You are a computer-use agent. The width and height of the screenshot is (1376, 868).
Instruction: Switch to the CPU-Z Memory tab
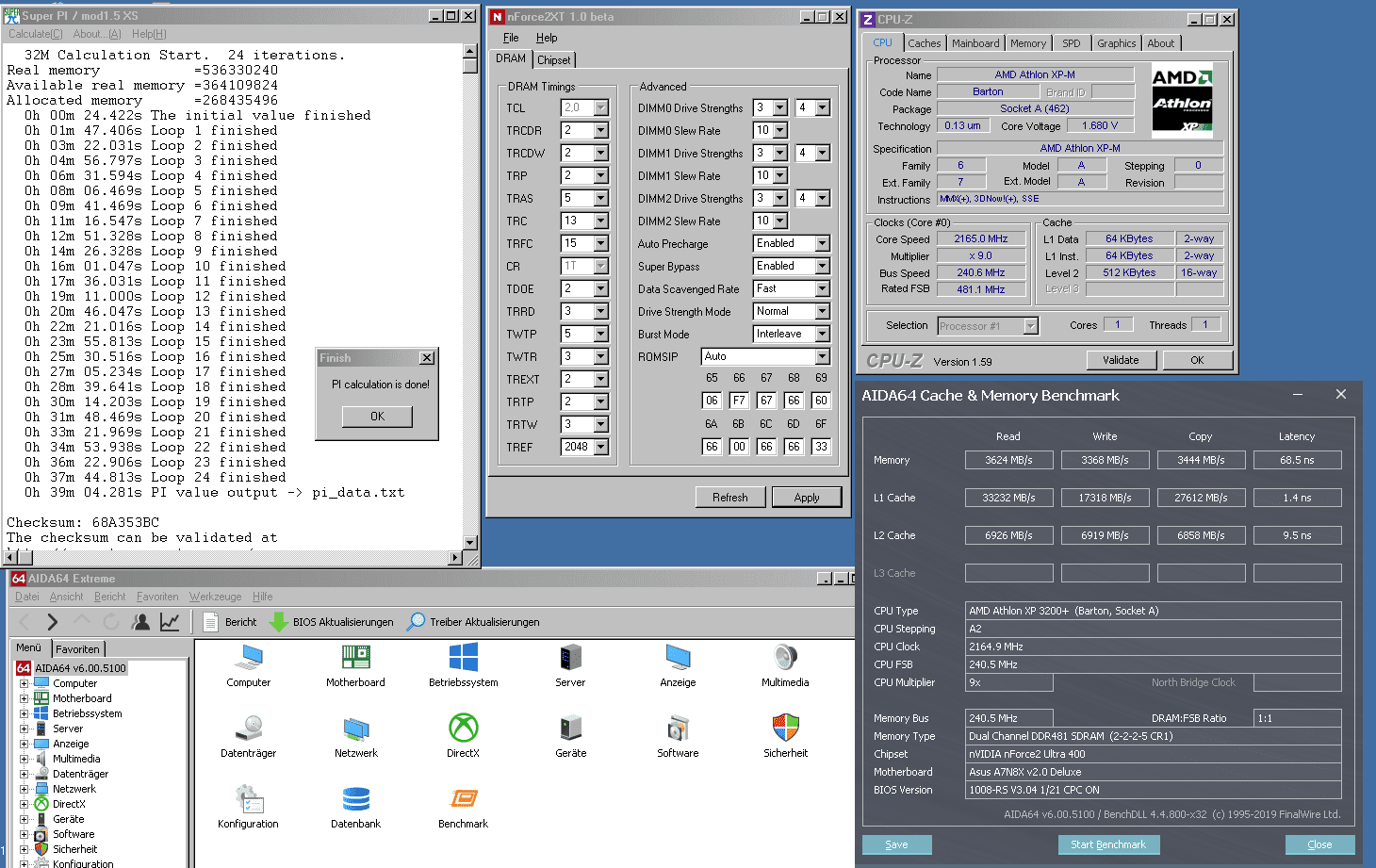[1028, 43]
